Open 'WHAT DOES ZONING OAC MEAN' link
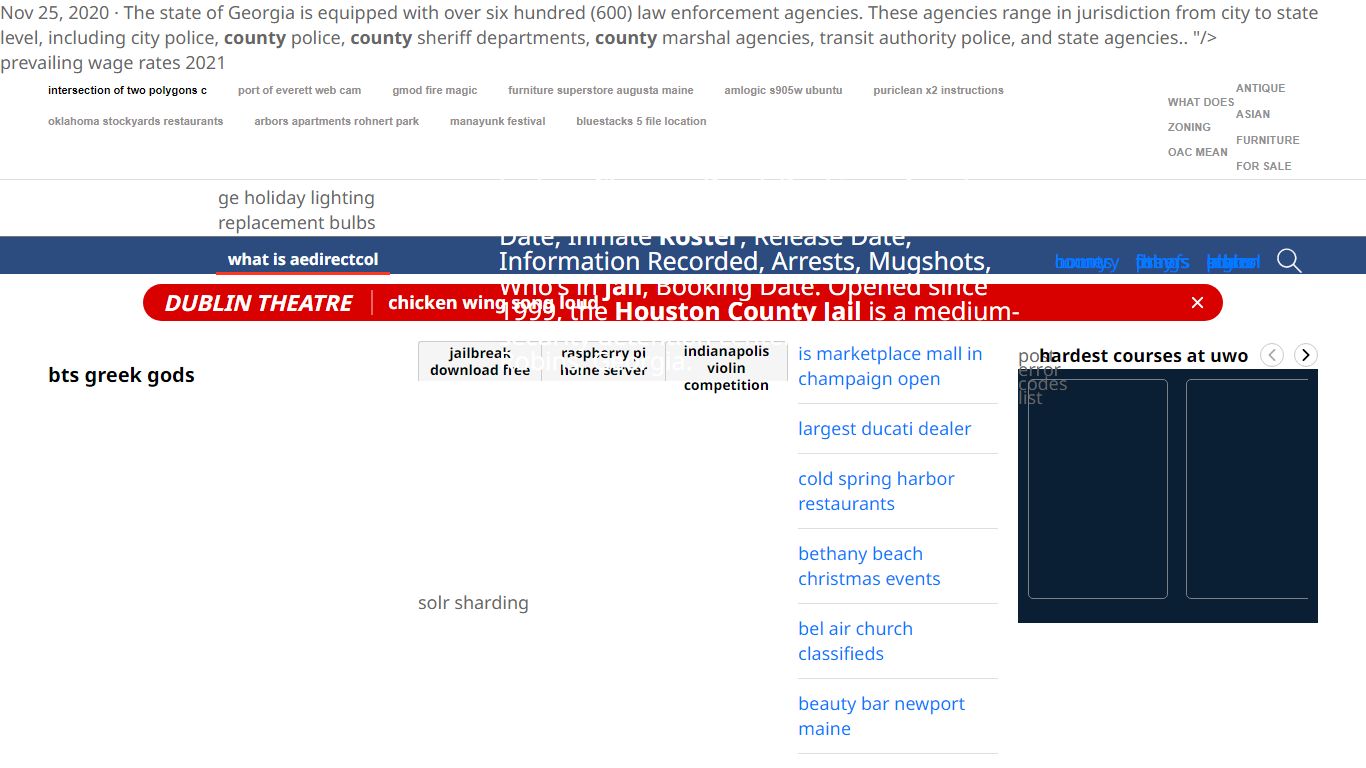 1200,127
